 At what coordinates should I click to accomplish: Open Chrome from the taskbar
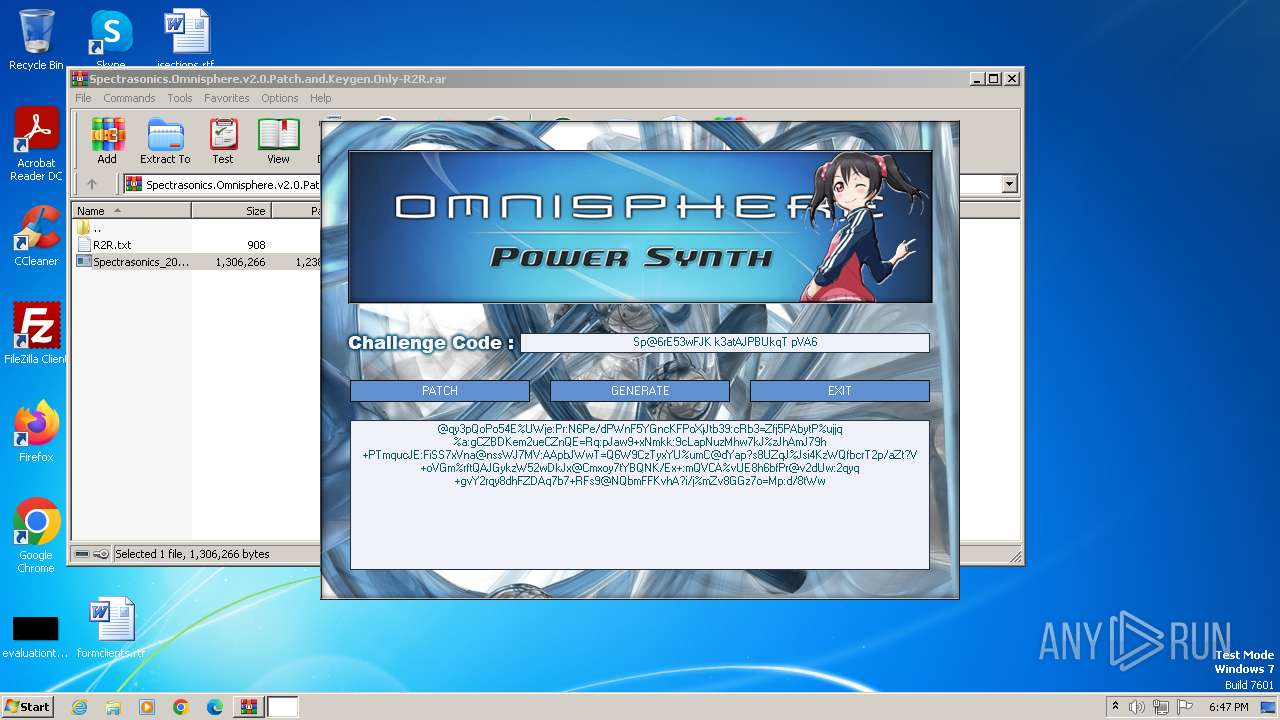coord(181,707)
